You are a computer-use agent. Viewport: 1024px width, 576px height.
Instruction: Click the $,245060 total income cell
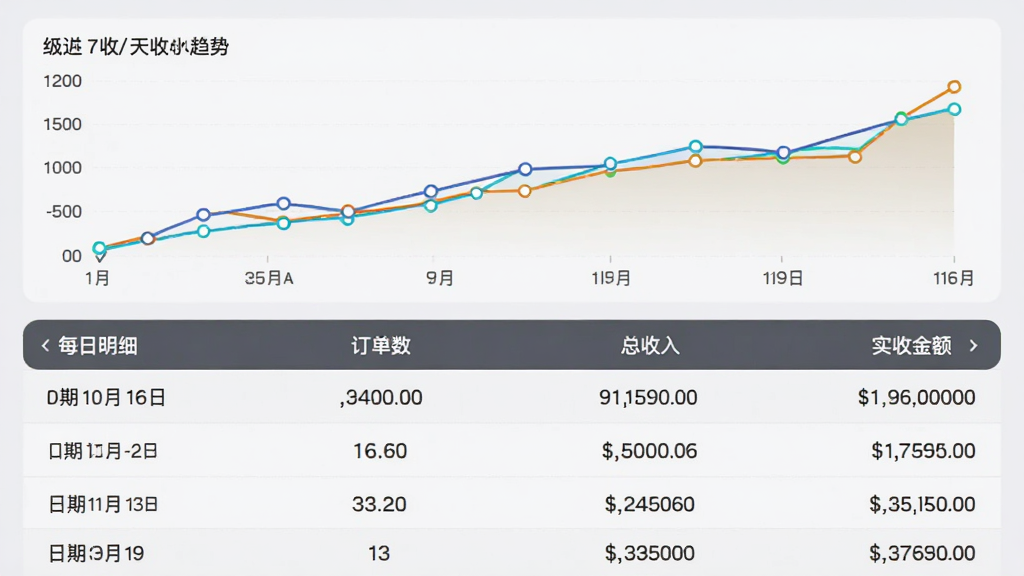[x=650, y=504]
